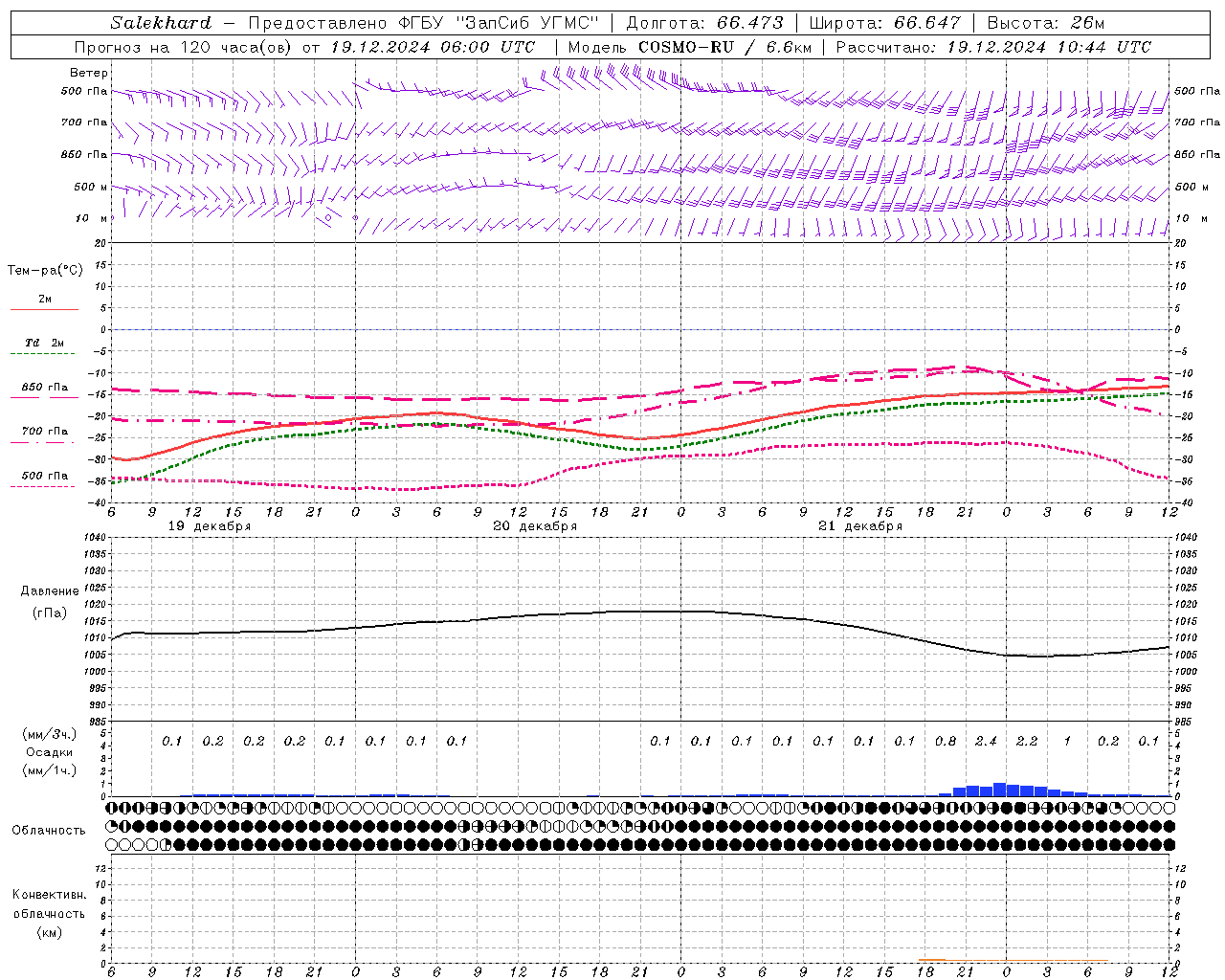Click the '19 декабря' date label

click(x=210, y=526)
